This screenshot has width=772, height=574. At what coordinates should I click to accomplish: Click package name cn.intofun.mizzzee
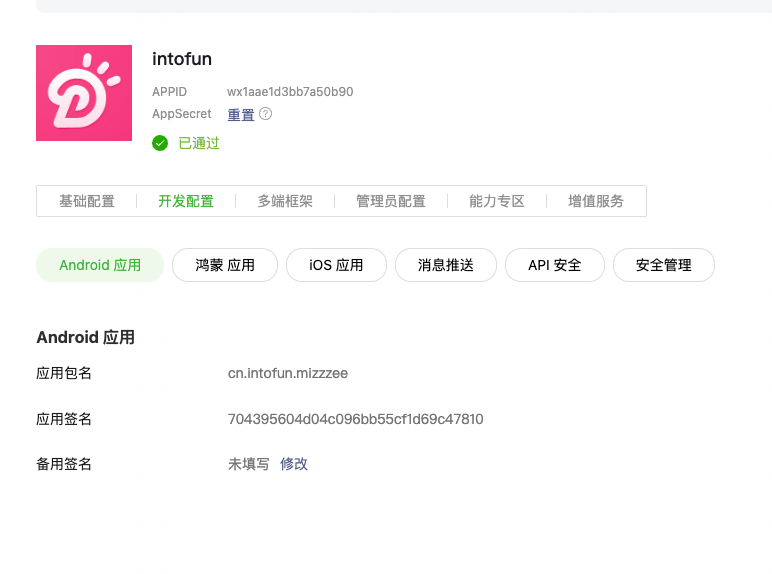coord(288,373)
